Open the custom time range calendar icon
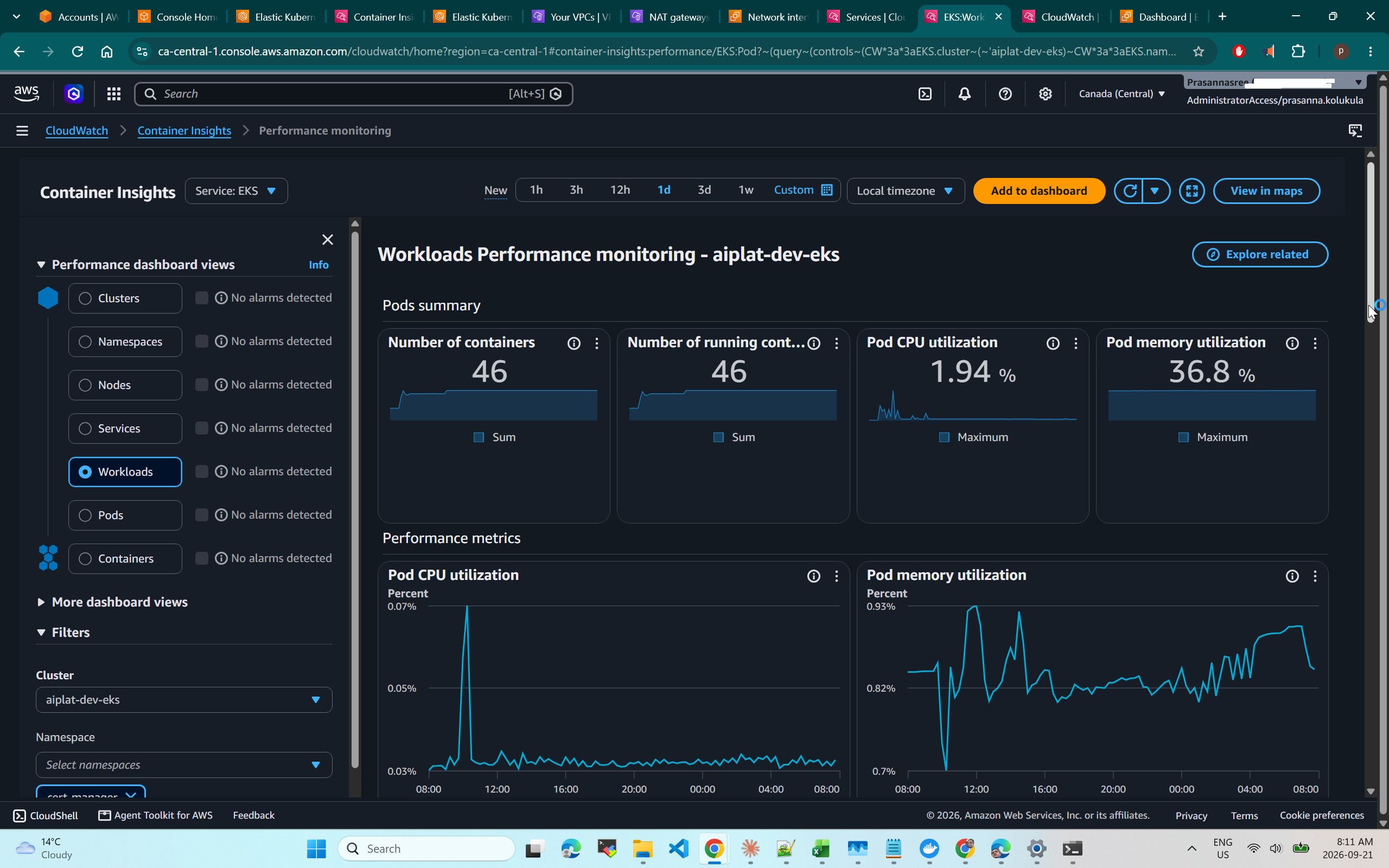The width and height of the screenshot is (1389, 868). 826,190
